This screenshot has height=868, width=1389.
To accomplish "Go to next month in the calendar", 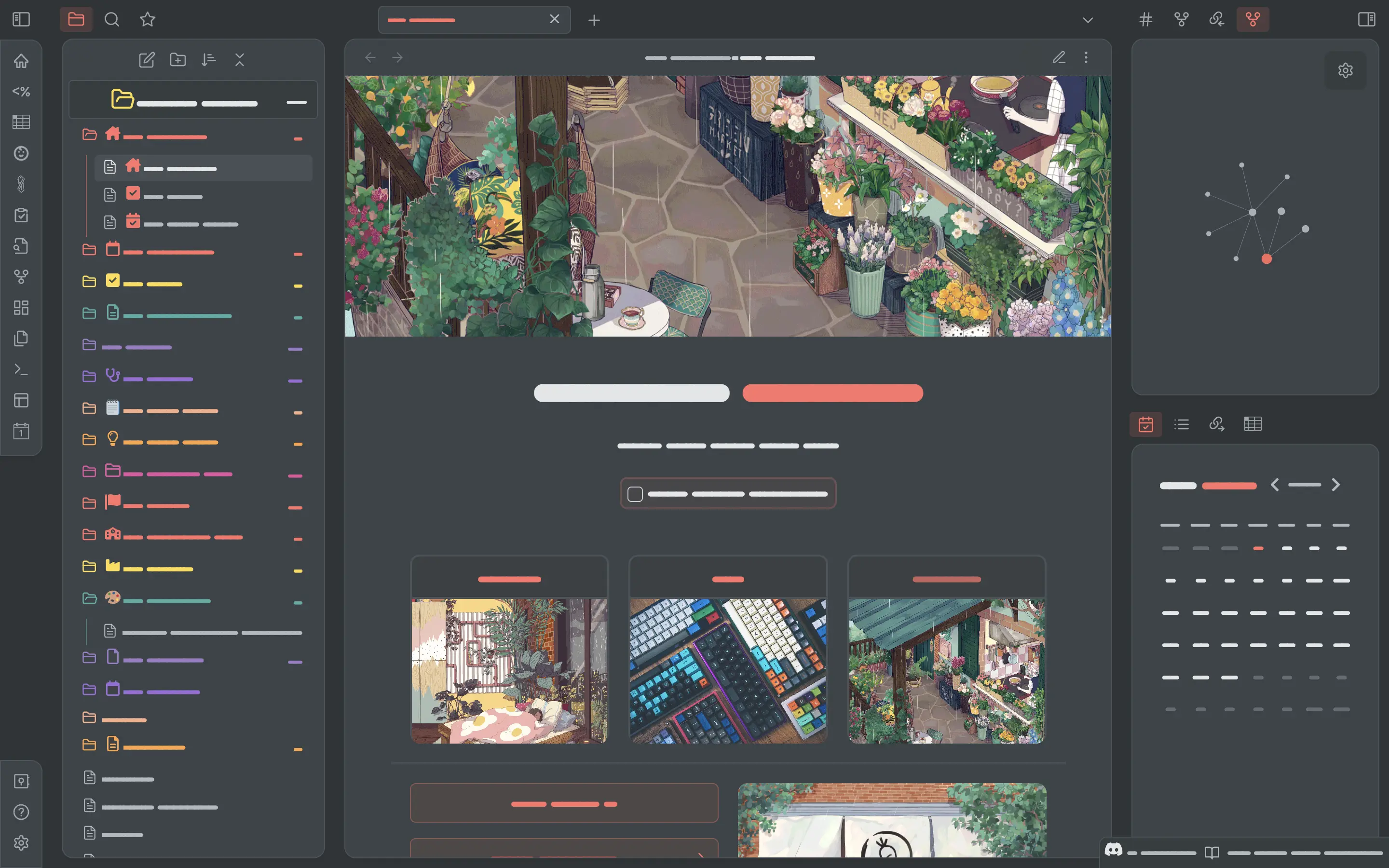I will [x=1335, y=485].
